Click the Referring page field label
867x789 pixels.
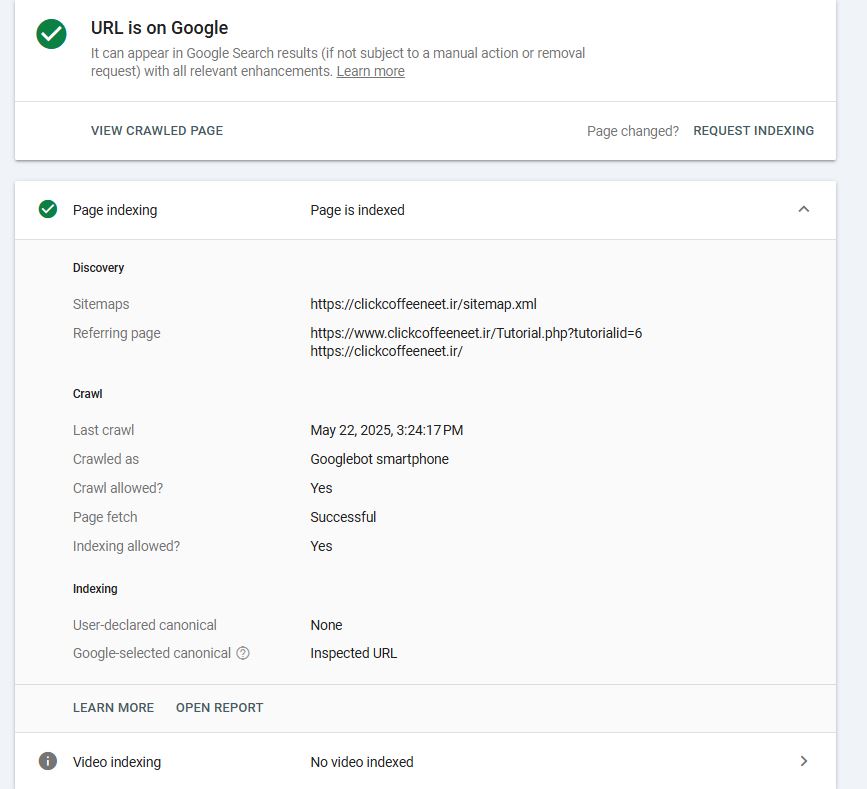tap(117, 333)
